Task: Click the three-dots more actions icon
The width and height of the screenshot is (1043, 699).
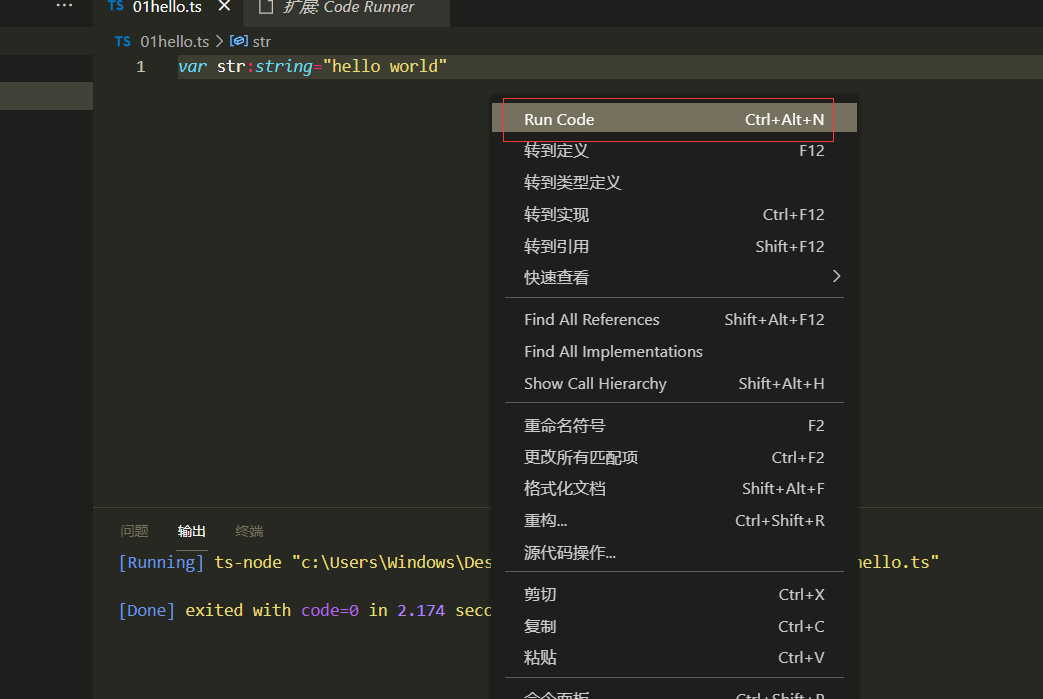Action: pos(65,5)
